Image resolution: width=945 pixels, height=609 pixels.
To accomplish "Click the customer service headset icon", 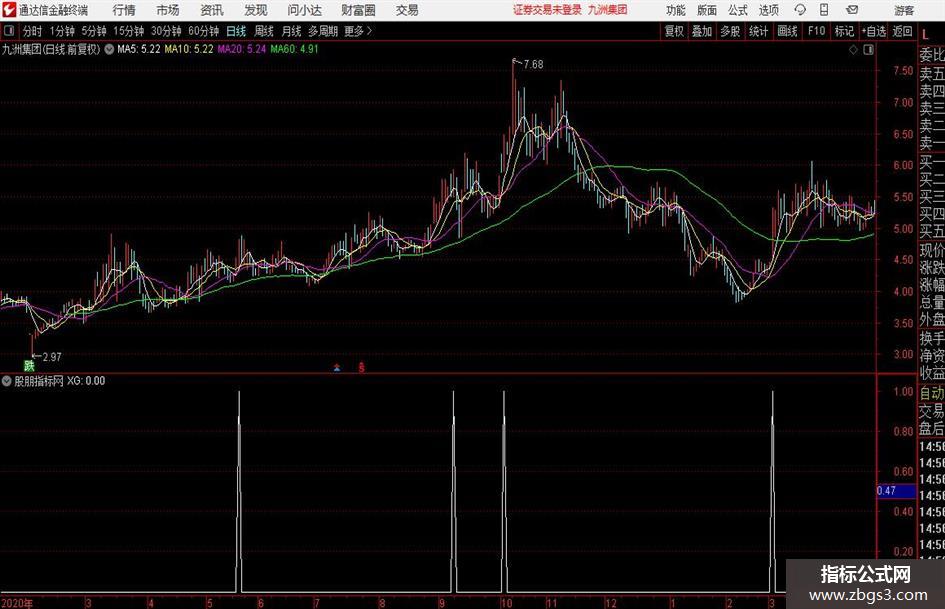I will [800, 10].
